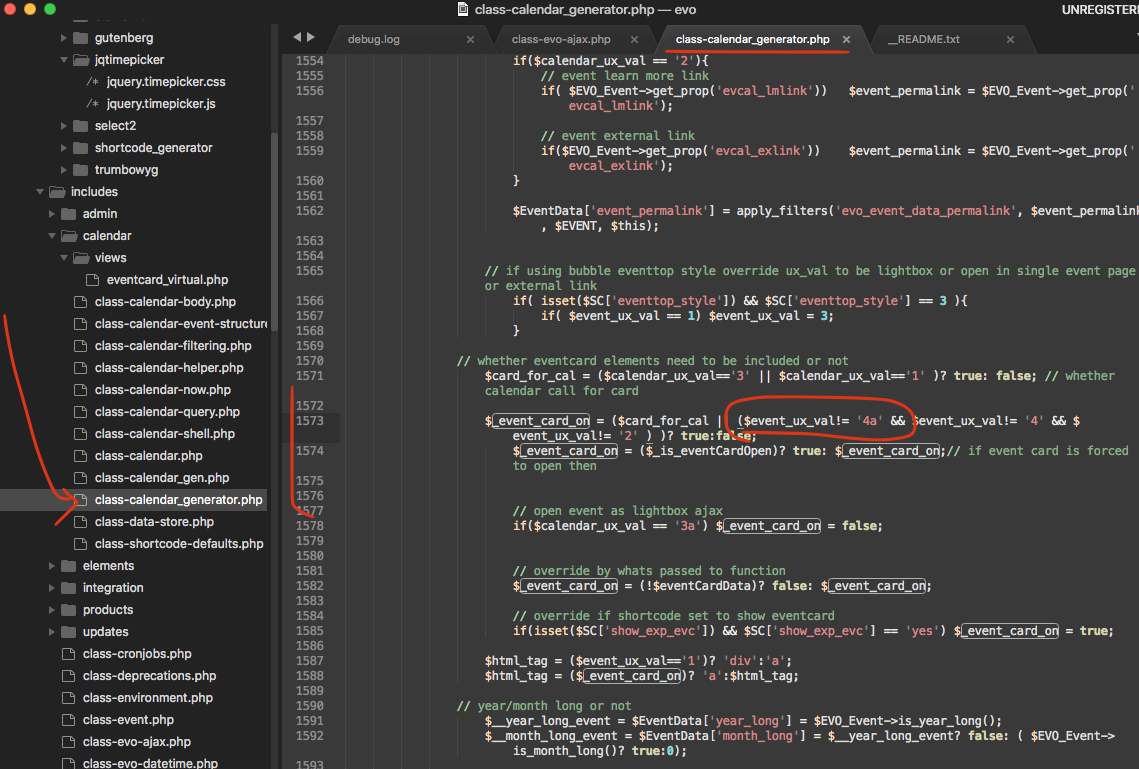Click line number 1587 in gutter
Image resolution: width=1139 pixels, height=769 pixels.
tap(309, 661)
